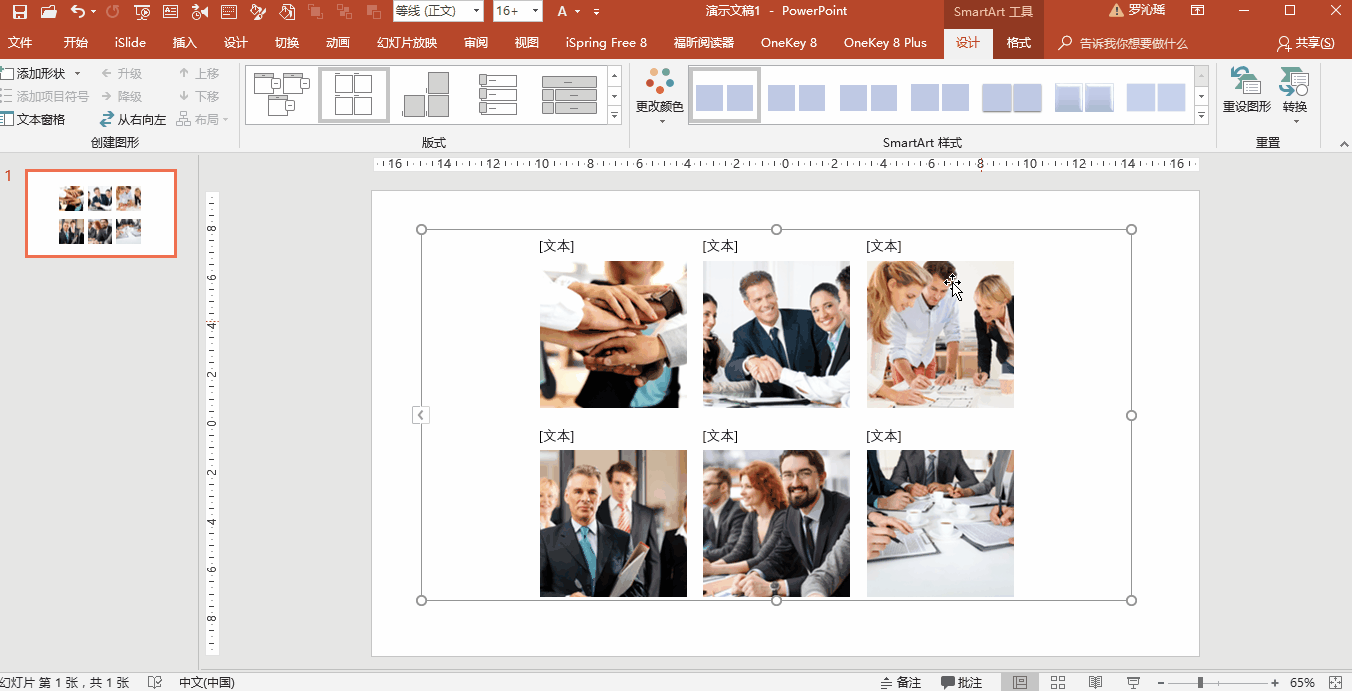
Task: Expand the undo history dropdown arrow
Action: (x=93, y=12)
